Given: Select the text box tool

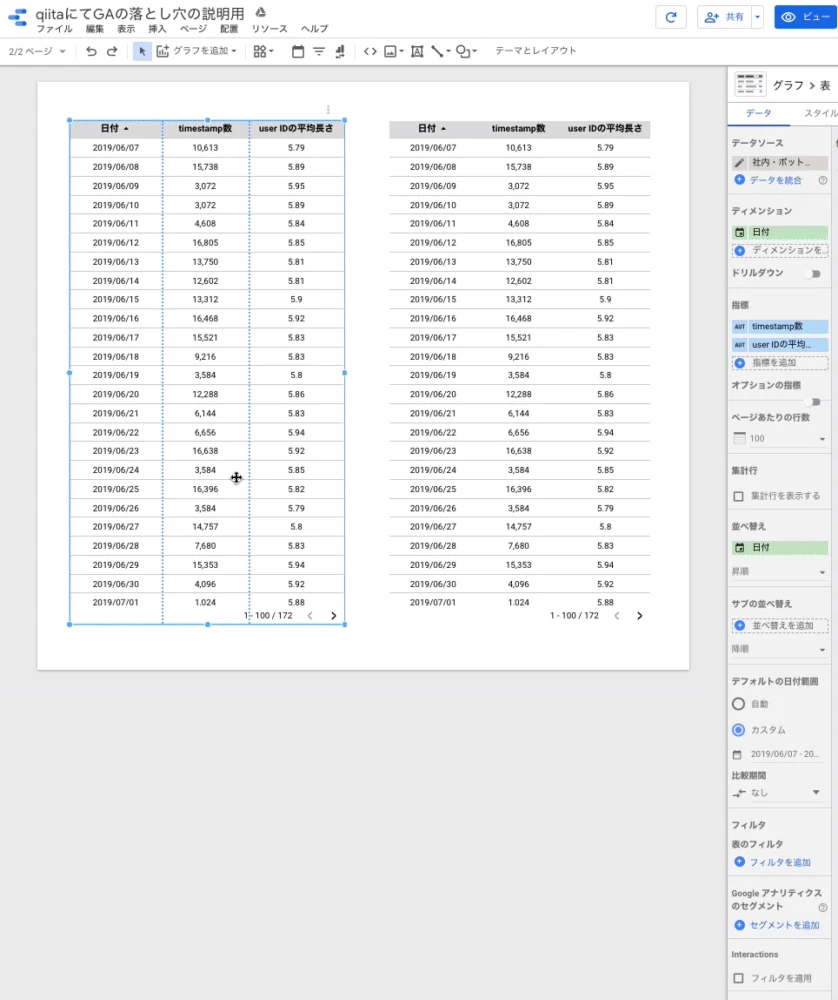Looking at the screenshot, I should click(417, 51).
